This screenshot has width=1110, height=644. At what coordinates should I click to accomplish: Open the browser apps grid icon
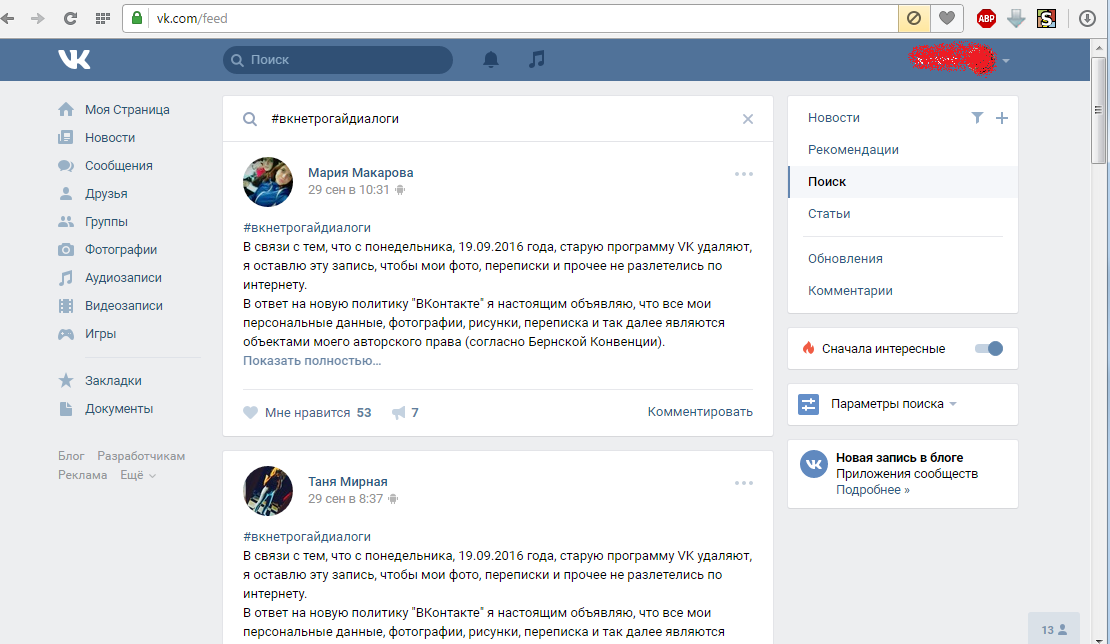(x=103, y=18)
